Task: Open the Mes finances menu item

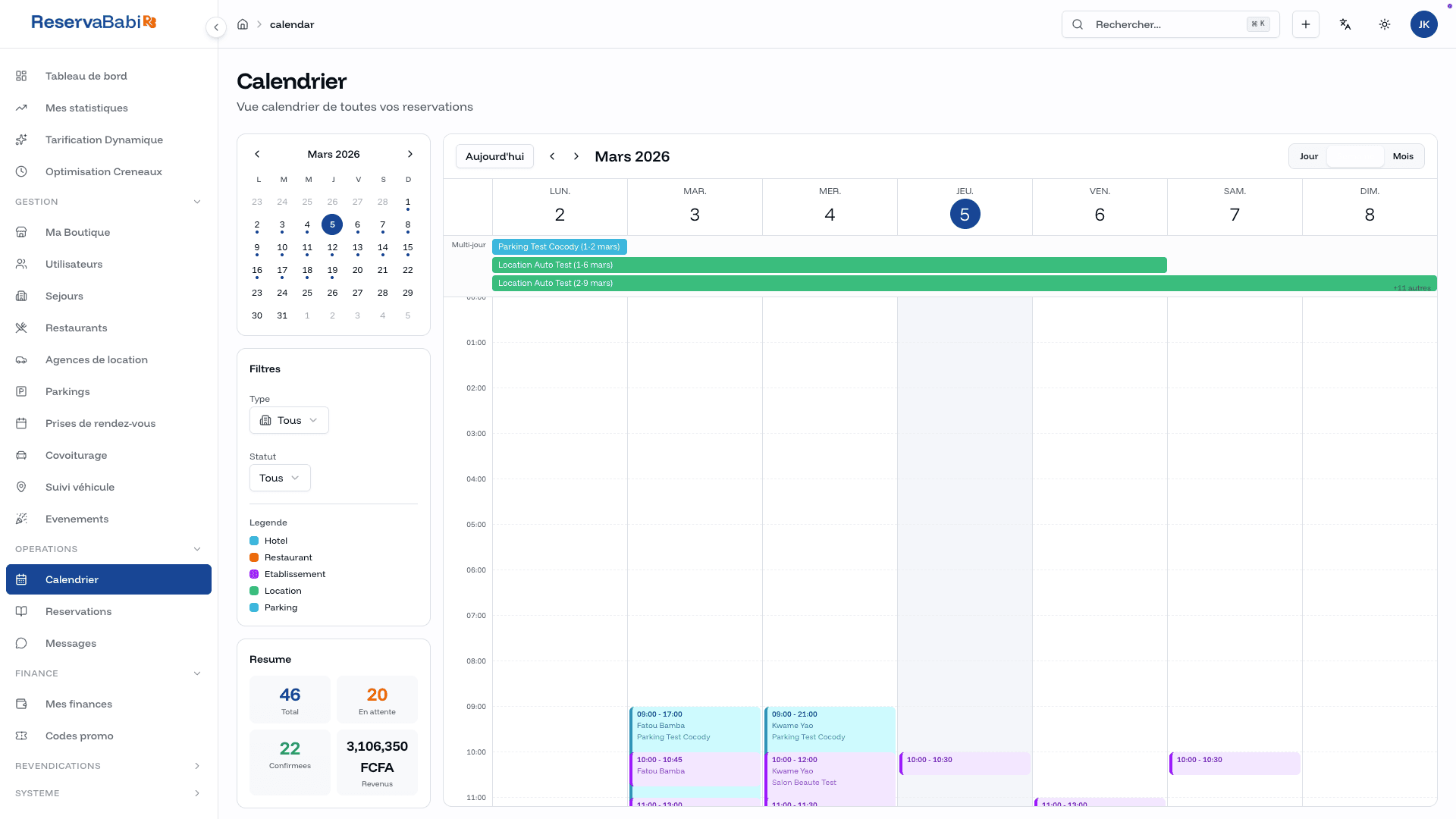Action: coord(79,704)
